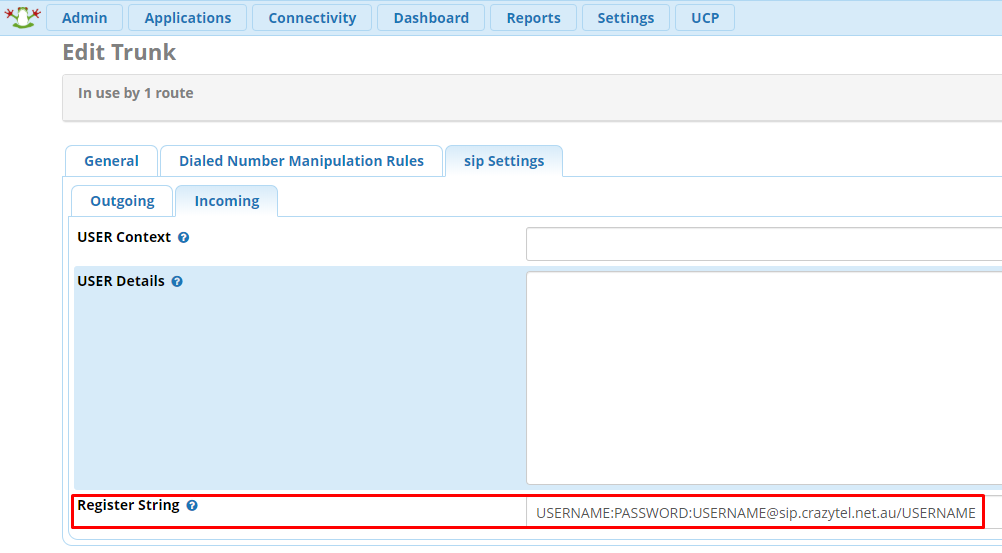Viewport: 1002px width, 553px height.
Task: Click inside the USER Details text area
Action: coord(764,378)
